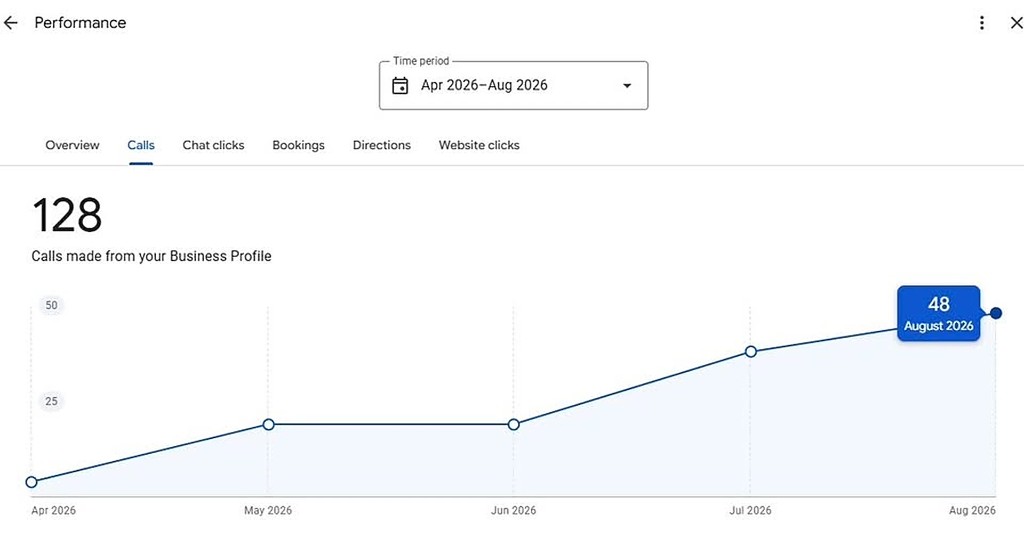Screen dimensions: 1024x556
Task: Click the 128 total calls number
Action: (67, 215)
